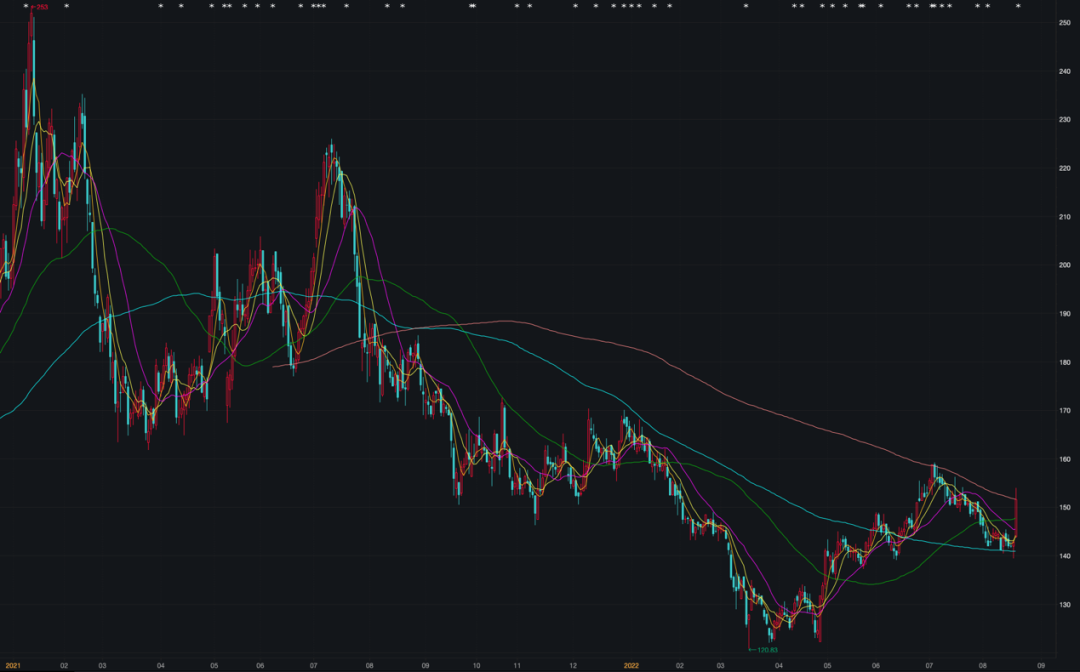This screenshot has height=672, width=1080.
Task: Click the left starting point of salmon average line
Action: click(274, 366)
